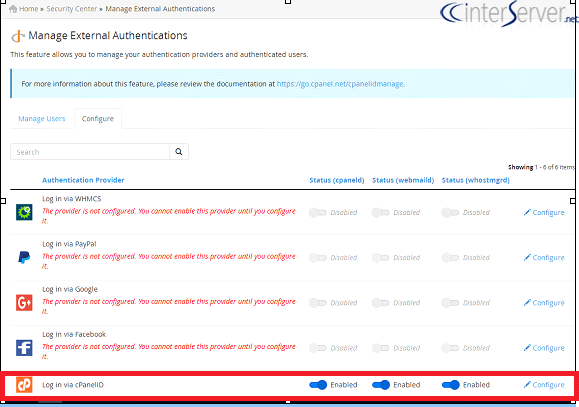Toggle webmaild status for Google
The width and height of the screenshot is (579, 407).
(x=380, y=302)
